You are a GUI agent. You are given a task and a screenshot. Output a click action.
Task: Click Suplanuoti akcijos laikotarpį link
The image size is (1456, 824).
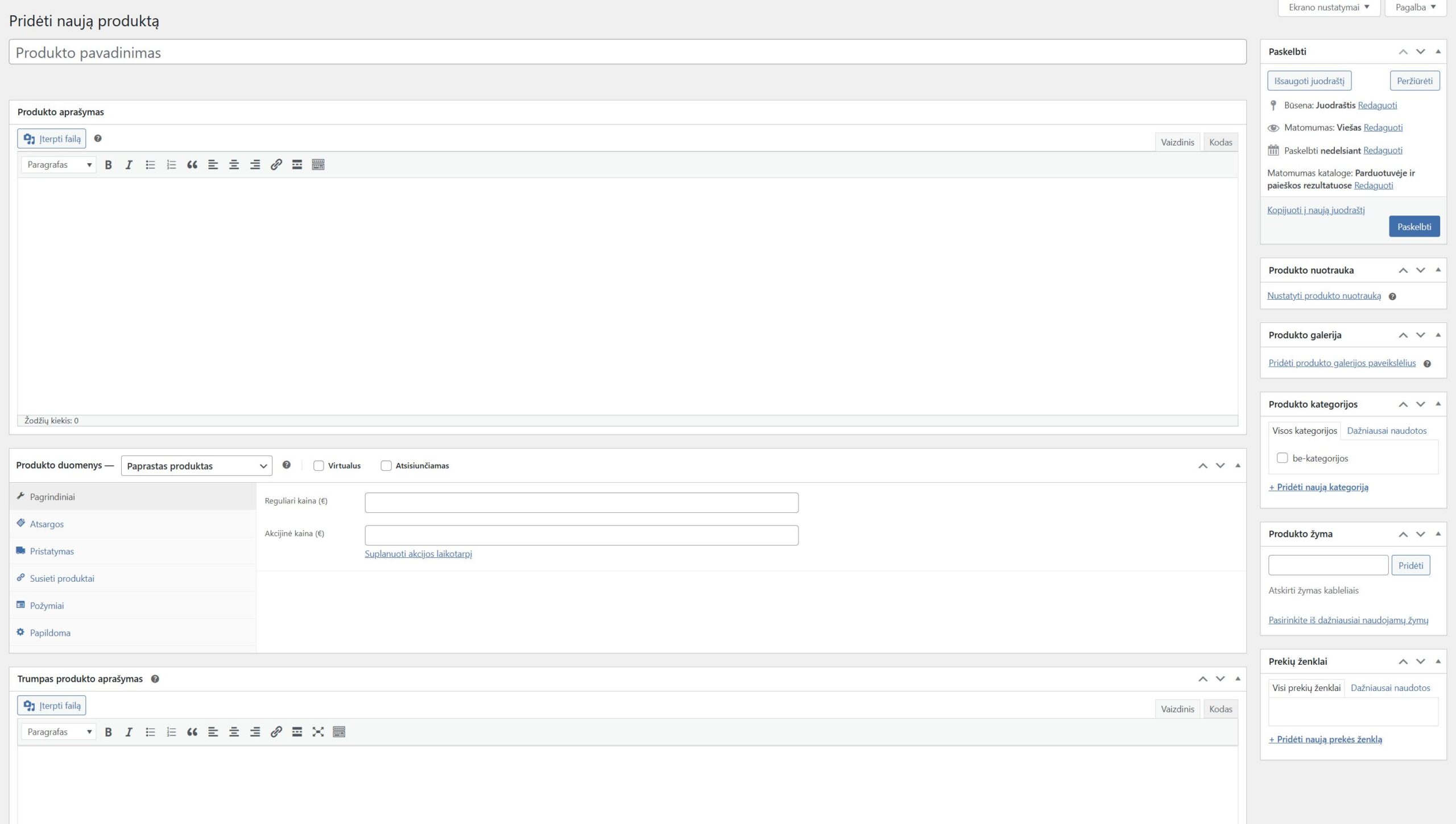(418, 554)
